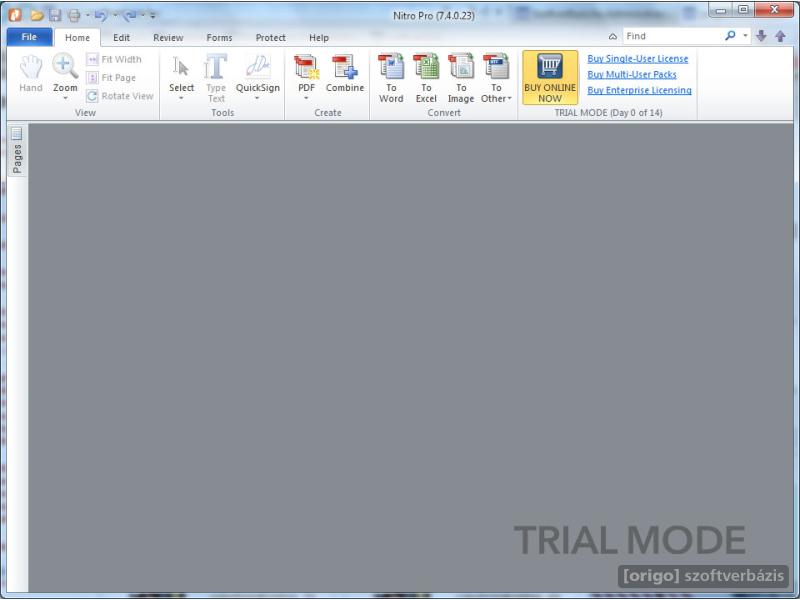Focus the Find search field
This screenshot has height=600, width=800.
point(672,36)
